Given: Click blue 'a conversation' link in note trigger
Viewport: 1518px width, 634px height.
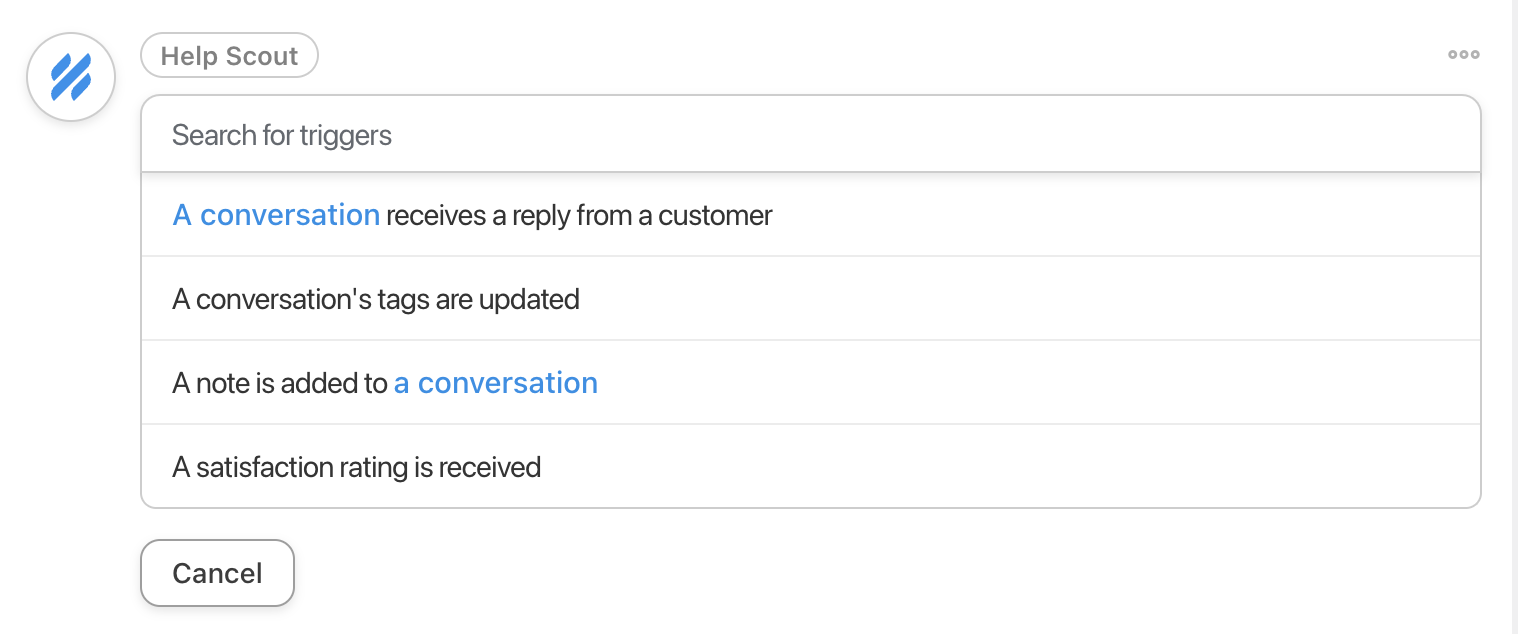Looking at the screenshot, I should pos(496,383).
